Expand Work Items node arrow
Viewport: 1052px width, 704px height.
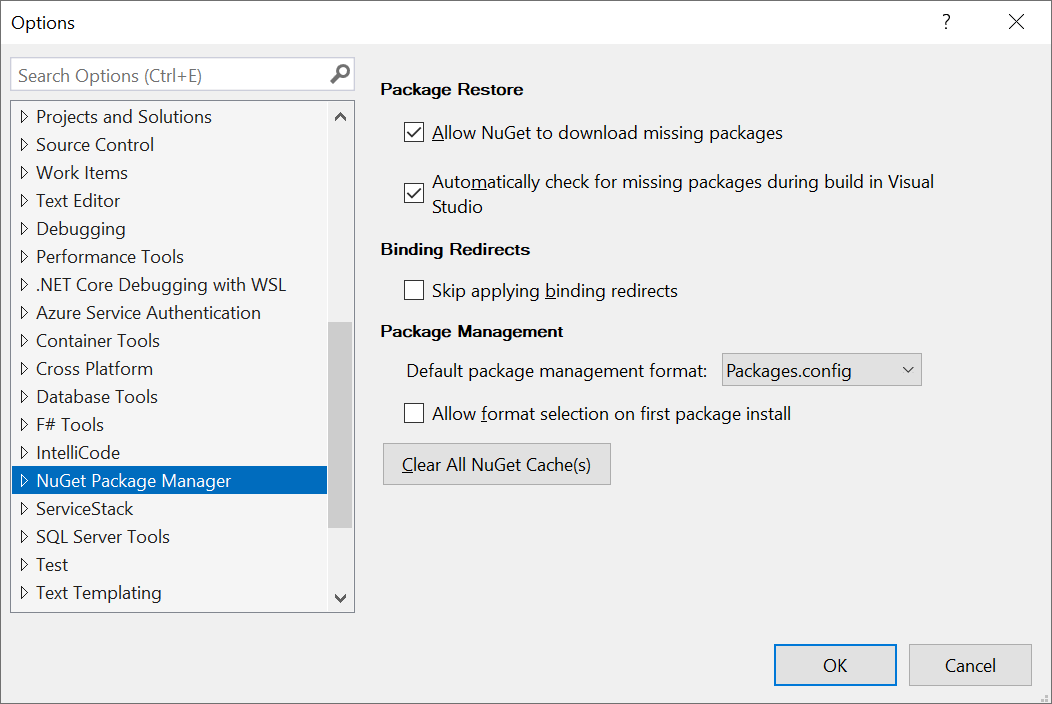pyautogui.click(x=24, y=173)
